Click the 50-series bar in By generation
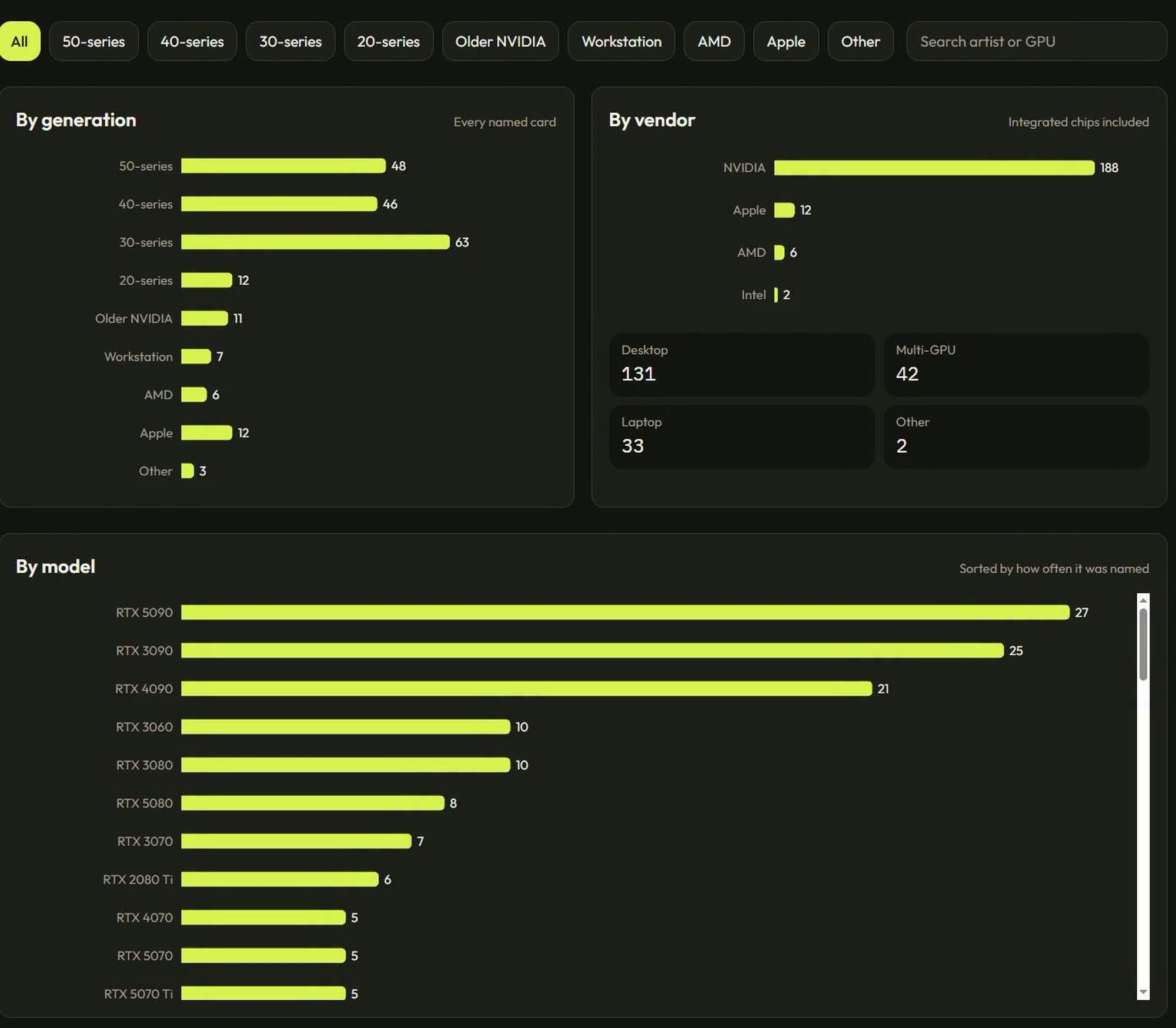 [283, 166]
